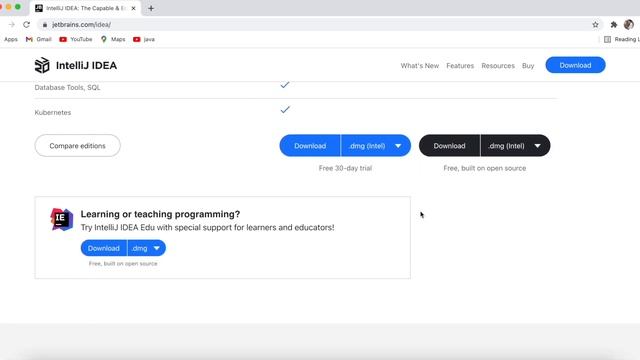This screenshot has width=640, height=360.
Task: Download the open source edition
Action: pyautogui.click(x=449, y=146)
